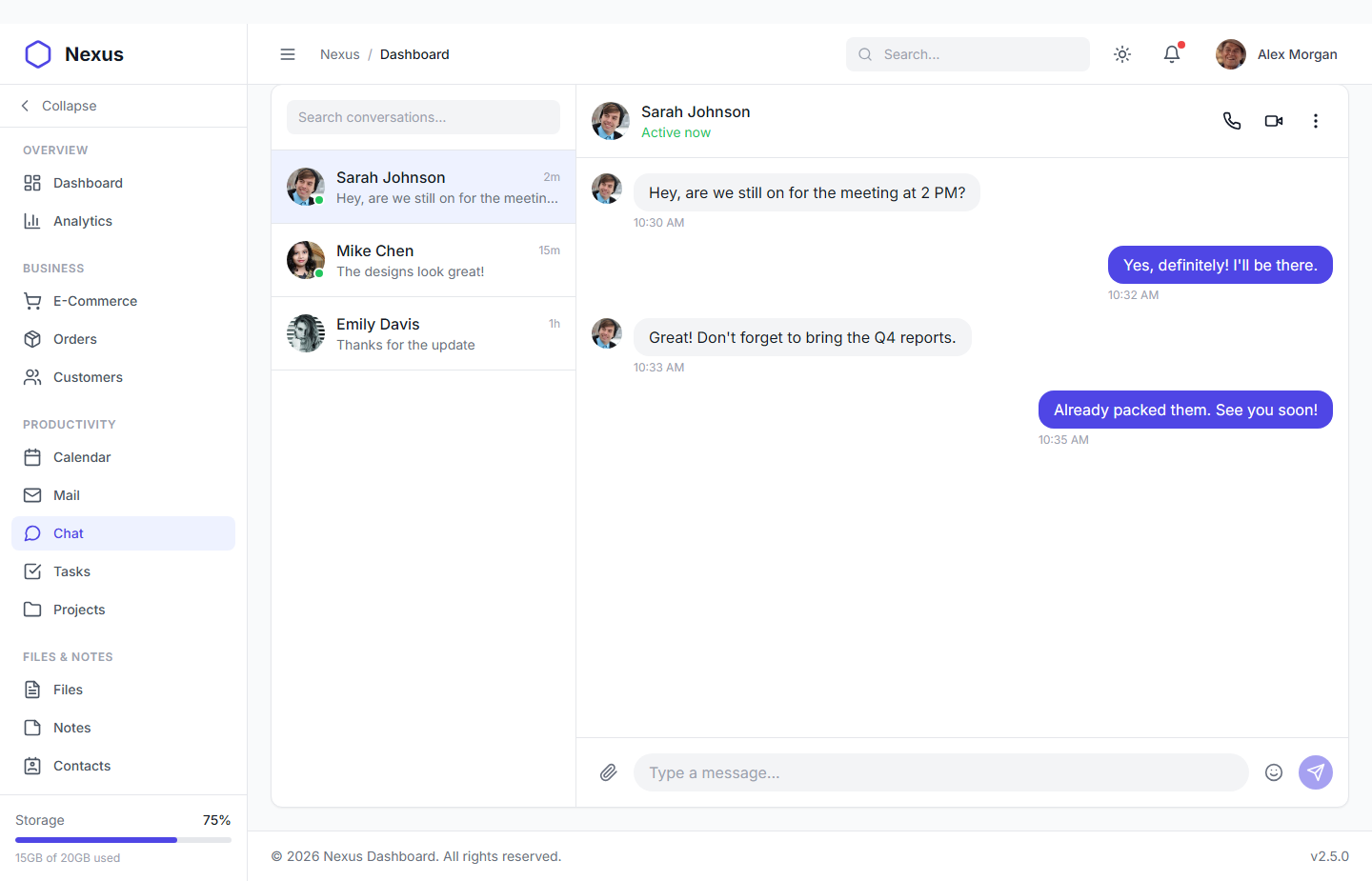
Task: Focus the Search conversations field
Action: point(423,117)
